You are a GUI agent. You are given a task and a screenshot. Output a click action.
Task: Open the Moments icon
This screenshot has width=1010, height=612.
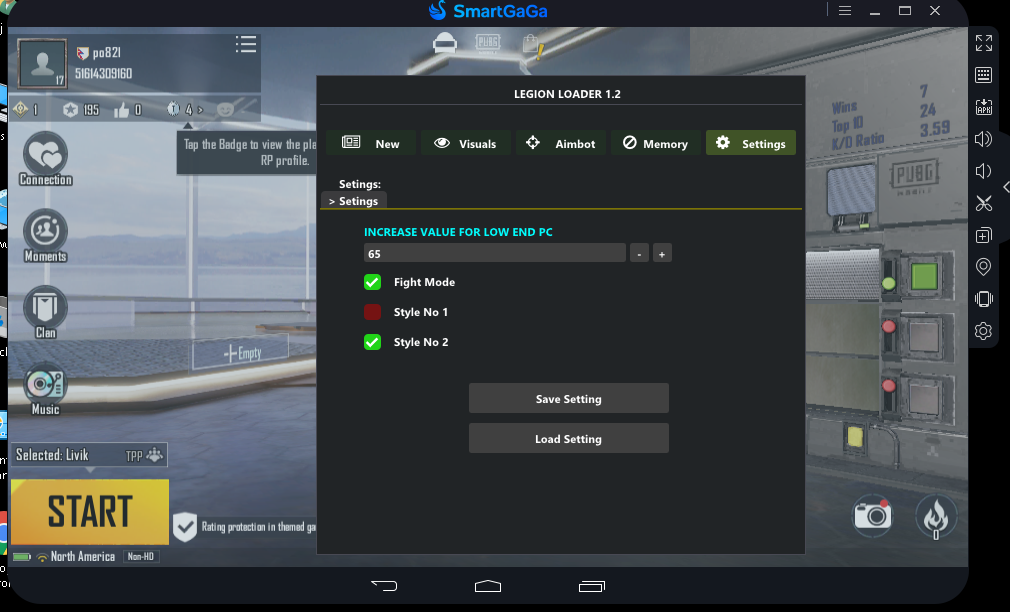tap(46, 235)
